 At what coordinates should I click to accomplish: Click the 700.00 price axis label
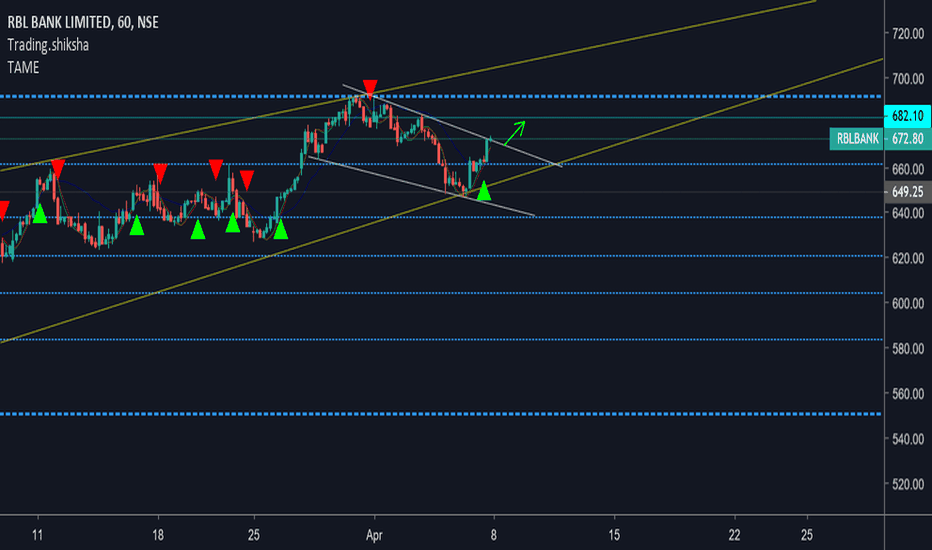point(908,78)
